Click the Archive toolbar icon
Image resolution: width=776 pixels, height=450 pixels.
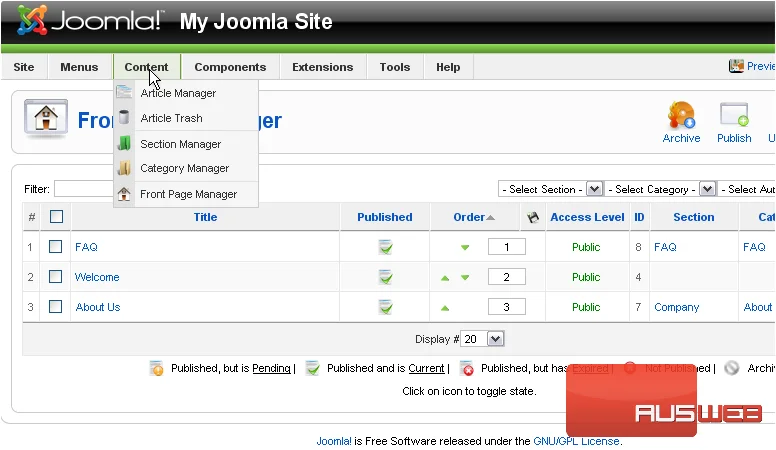(x=681, y=115)
